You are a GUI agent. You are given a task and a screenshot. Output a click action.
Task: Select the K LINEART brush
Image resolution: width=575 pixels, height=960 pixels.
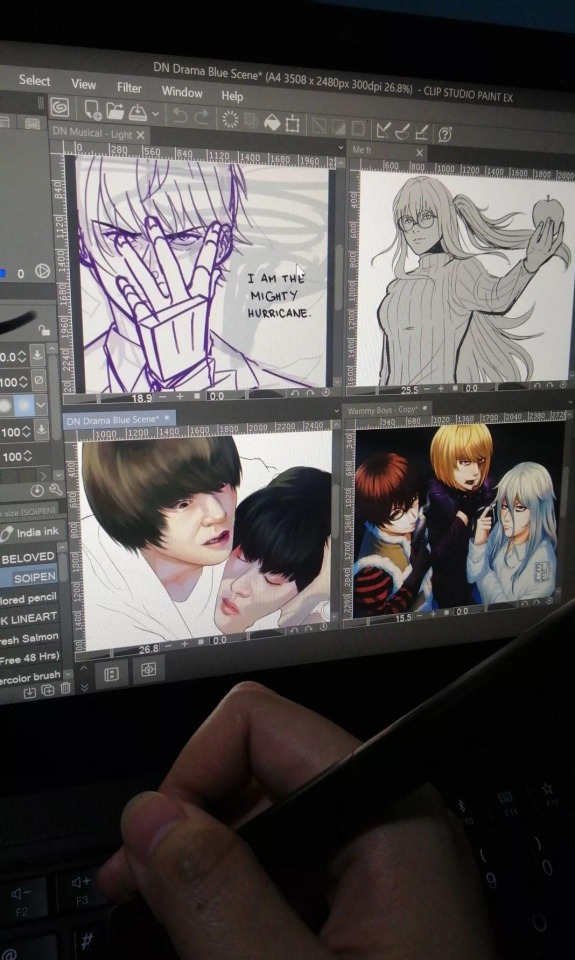pos(29,618)
